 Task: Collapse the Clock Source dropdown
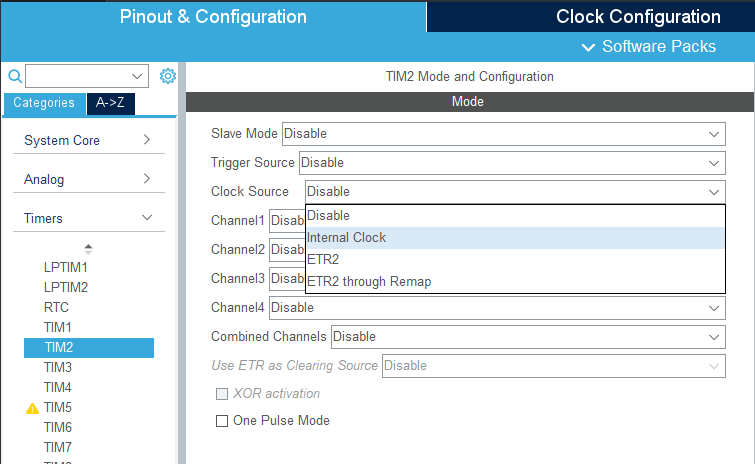515,192
